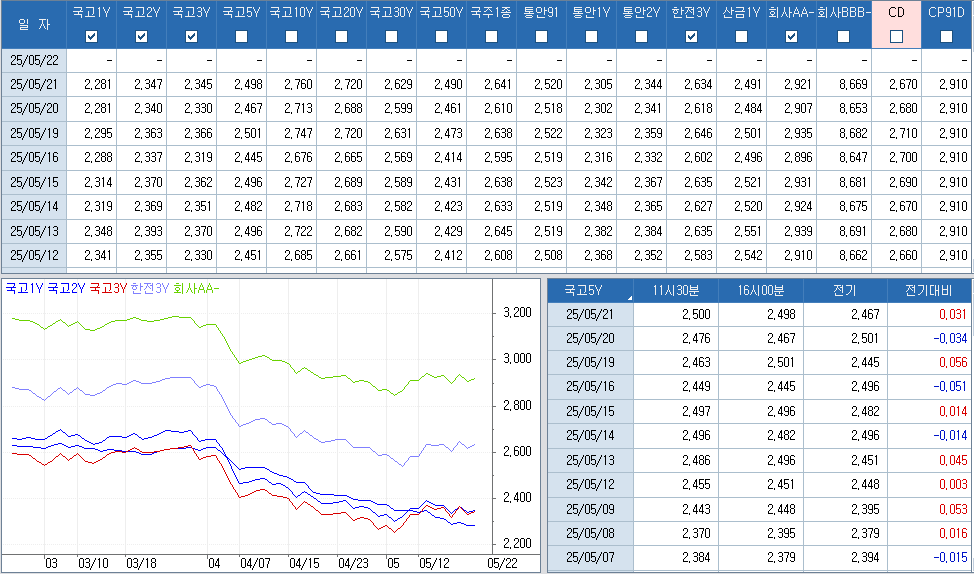Select the 0,056 전기대비 value cell
974x574 pixels.
pyautogui.click(x=929, y=363)
